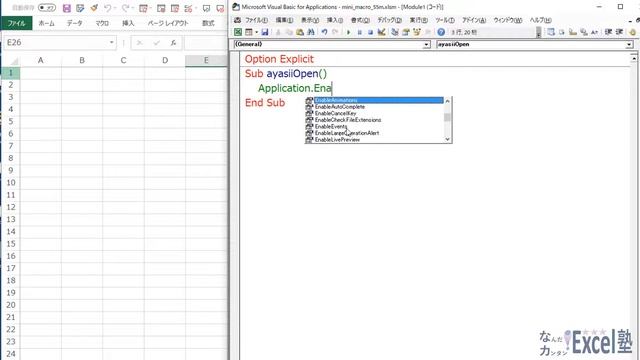Open the 編集 menu in VBA editor
Screen dimensions: 640x360
[284, 20]
